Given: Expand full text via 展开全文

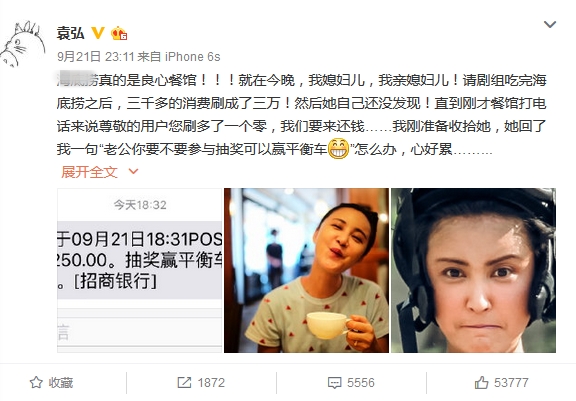Looking at the screenshot, I should click(89, 171).
